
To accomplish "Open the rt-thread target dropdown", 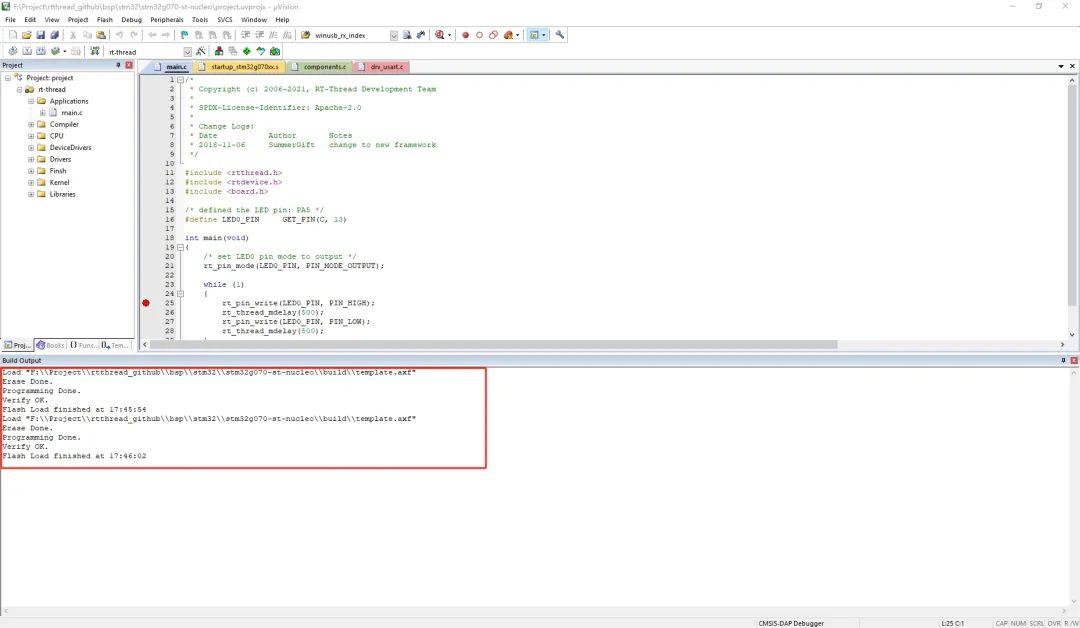I will 187,52.
